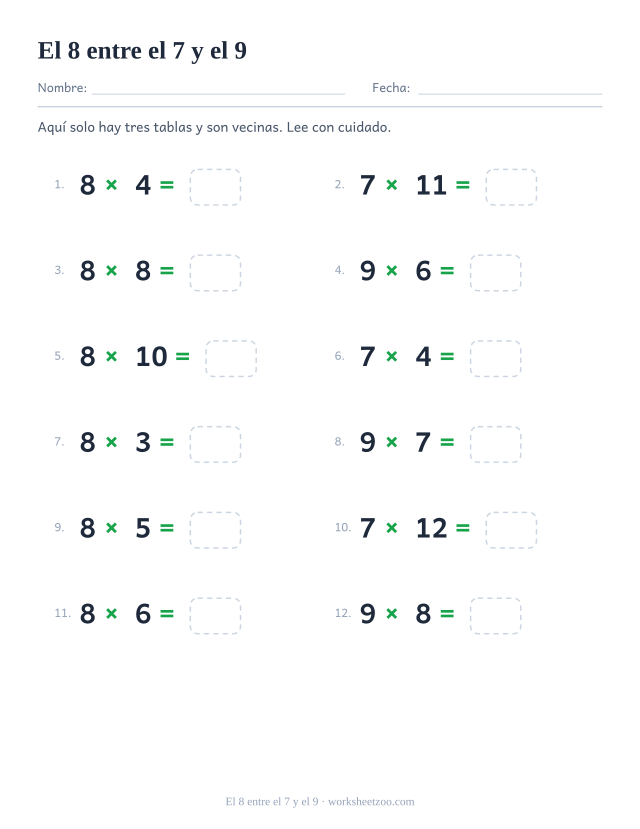Click the instruction sentence about three tables

pos(214,127)
